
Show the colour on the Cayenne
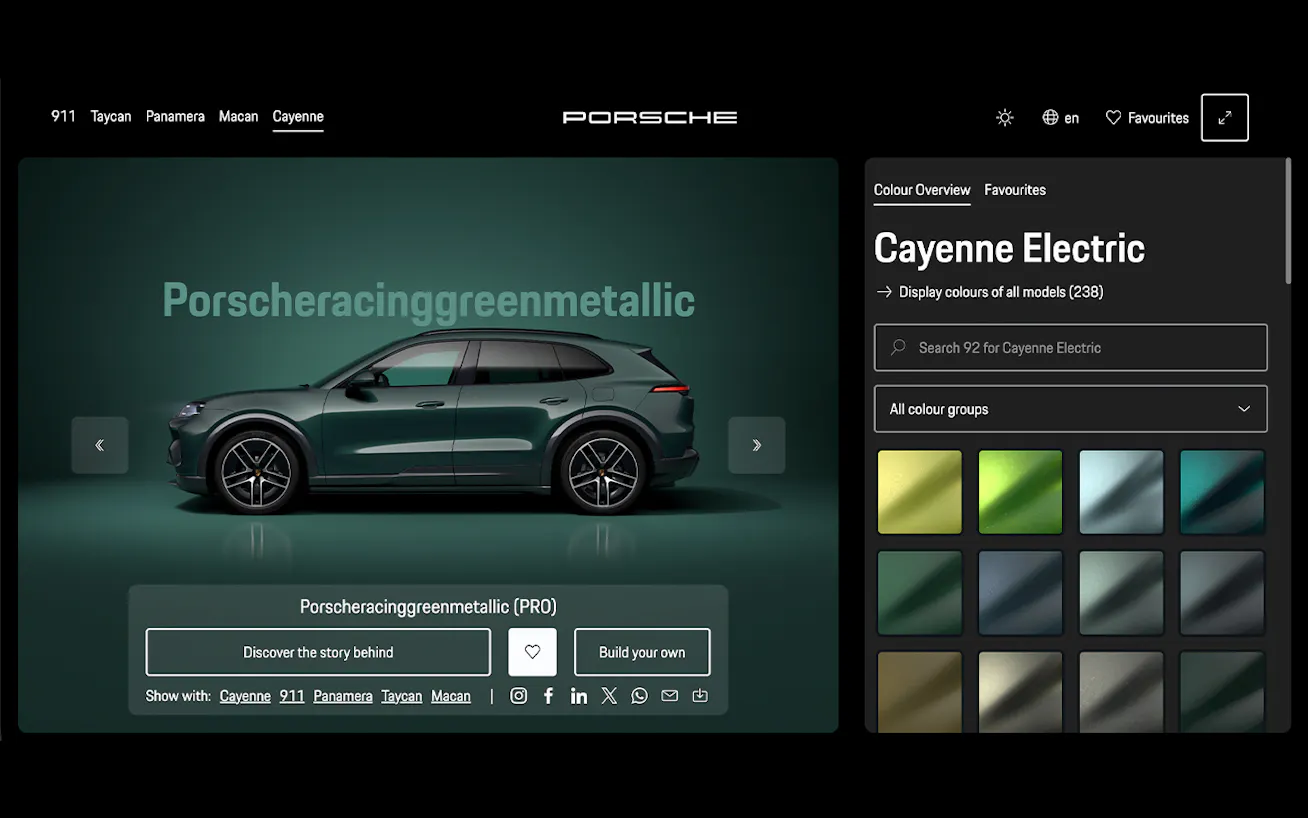click(x=245, y=696)
